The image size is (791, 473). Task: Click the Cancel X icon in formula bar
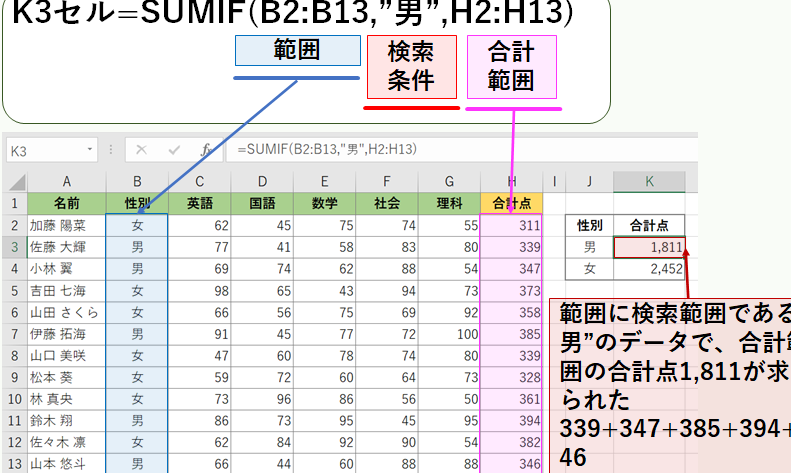tap(141, 150)
